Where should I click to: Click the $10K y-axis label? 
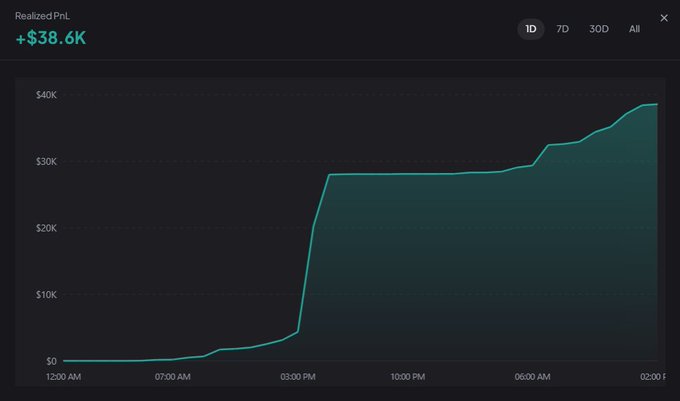[x=46, y=295]
